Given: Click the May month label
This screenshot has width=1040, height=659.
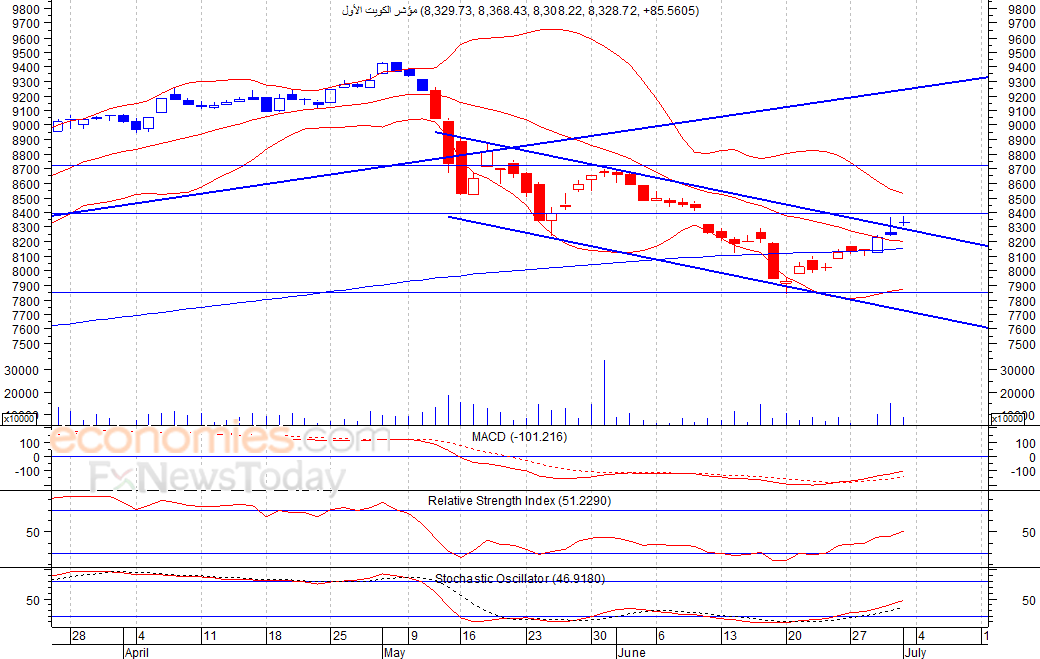Looking at the screenshot, I should pyautogui.click(x=394, y=652).
